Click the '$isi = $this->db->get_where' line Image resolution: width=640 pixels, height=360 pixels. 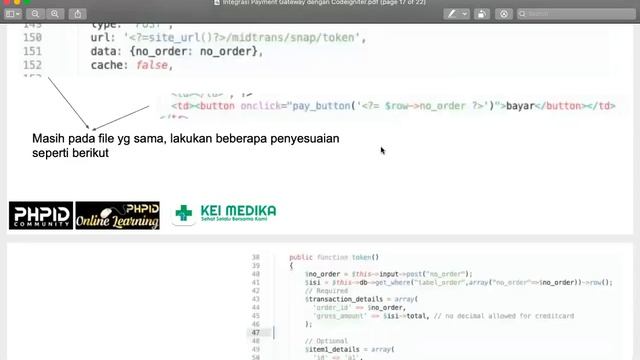click(x=458, y=282)
